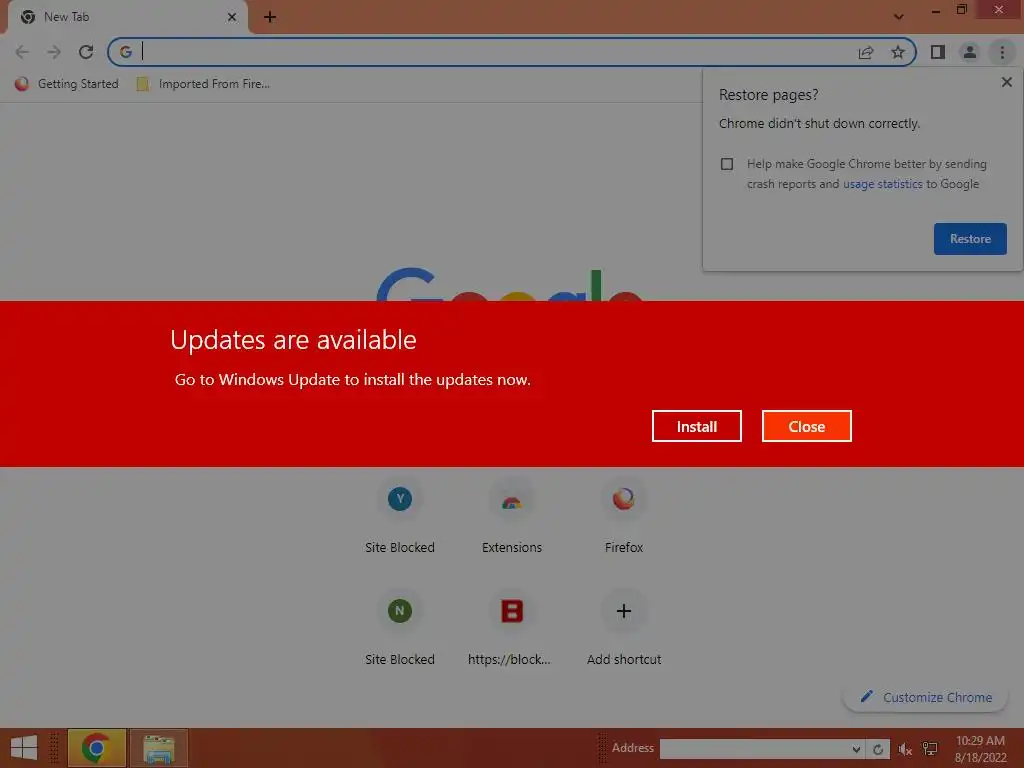Open the first Site Blocked shortcut with V icon
Image resolution: width=1024 pixels, height=768 pixels.
pos(400,517)
